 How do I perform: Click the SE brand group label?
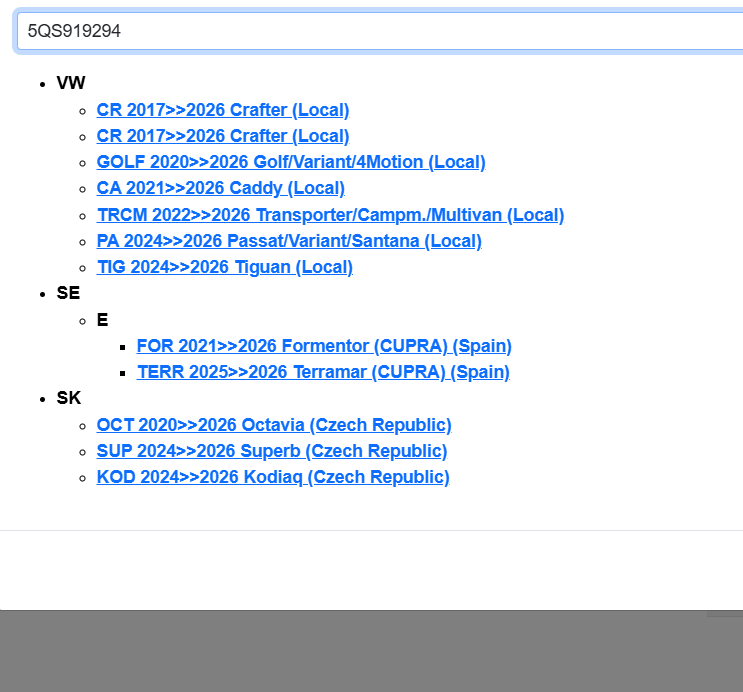68,293
